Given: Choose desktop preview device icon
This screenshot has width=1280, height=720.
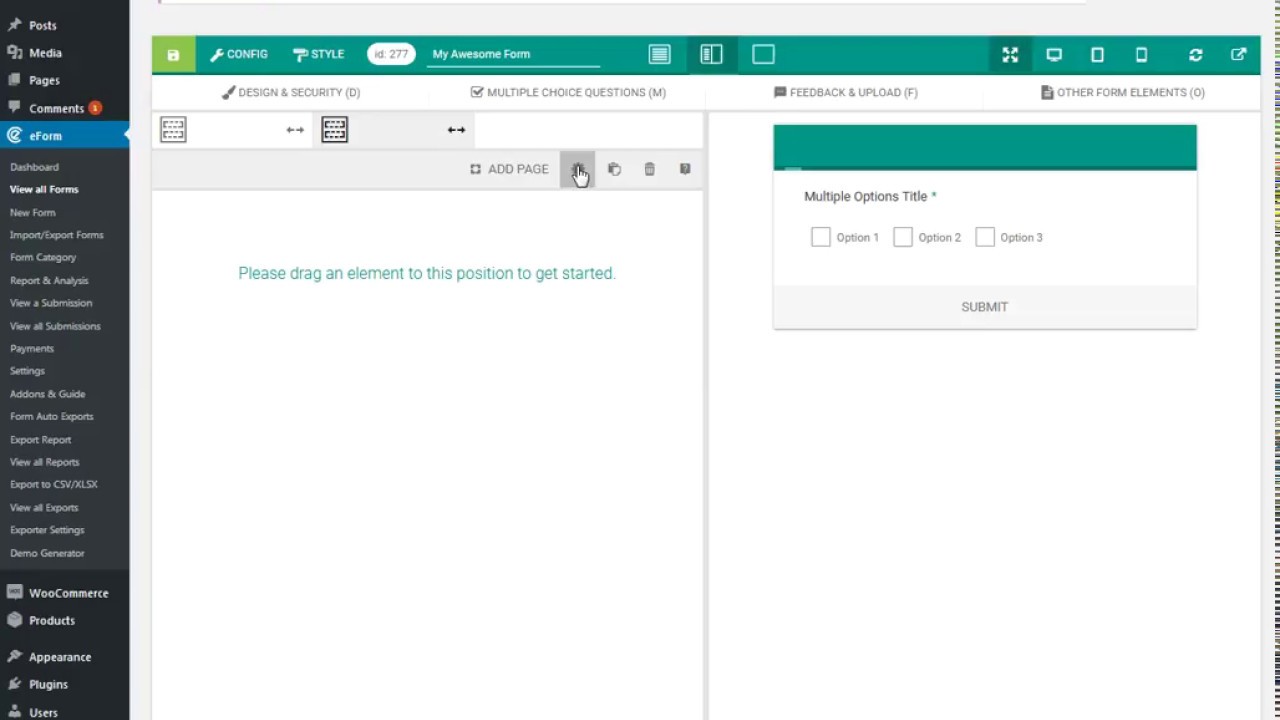Looking at the screenshot, I should 1054,55.
